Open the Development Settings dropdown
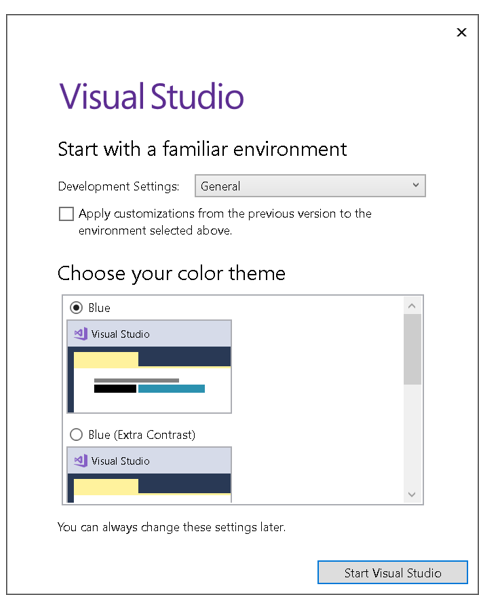This screenshot has width=486, height=608. [x=310, y=186]
